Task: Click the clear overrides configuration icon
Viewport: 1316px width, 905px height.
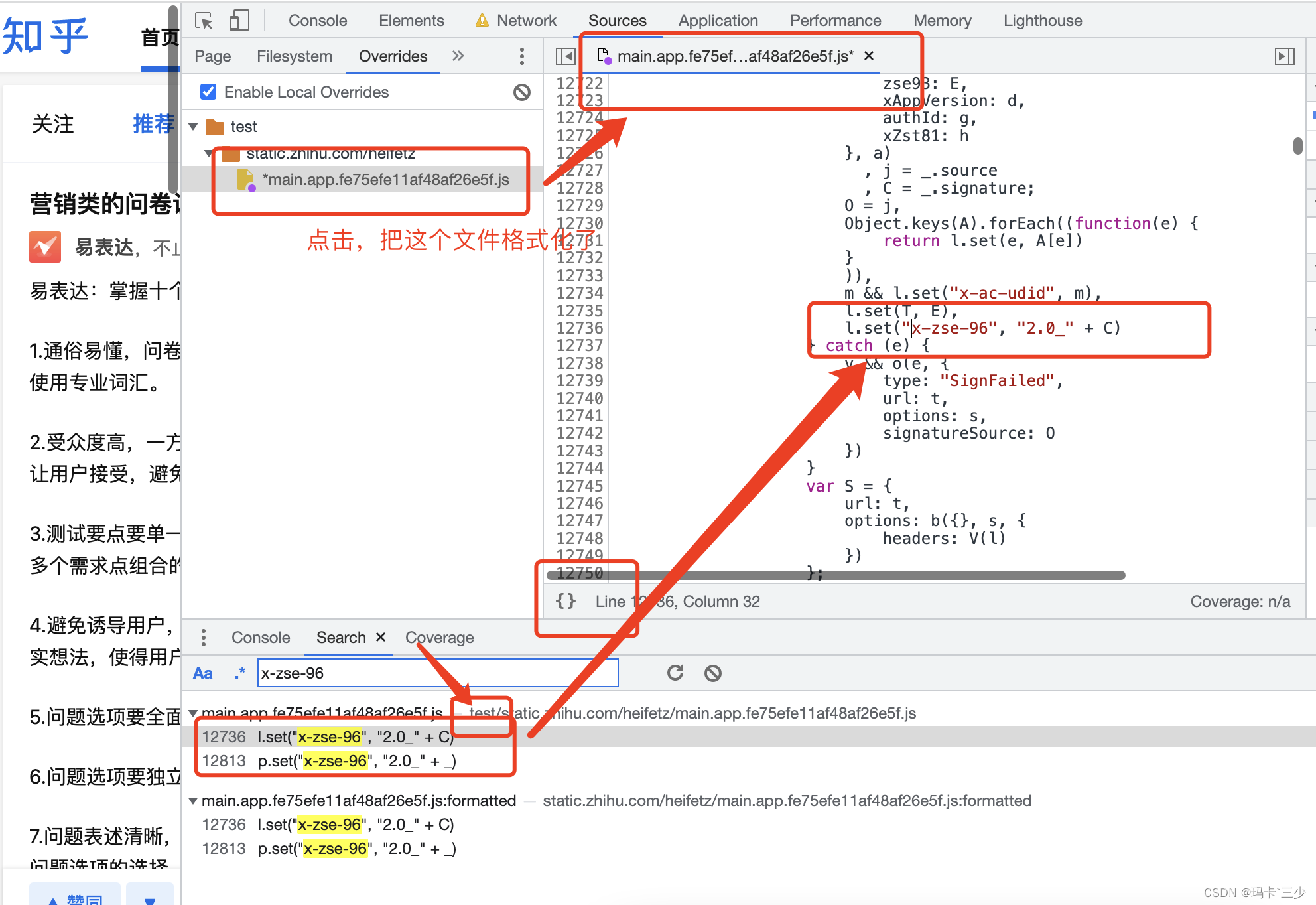Action: [522, 92]
